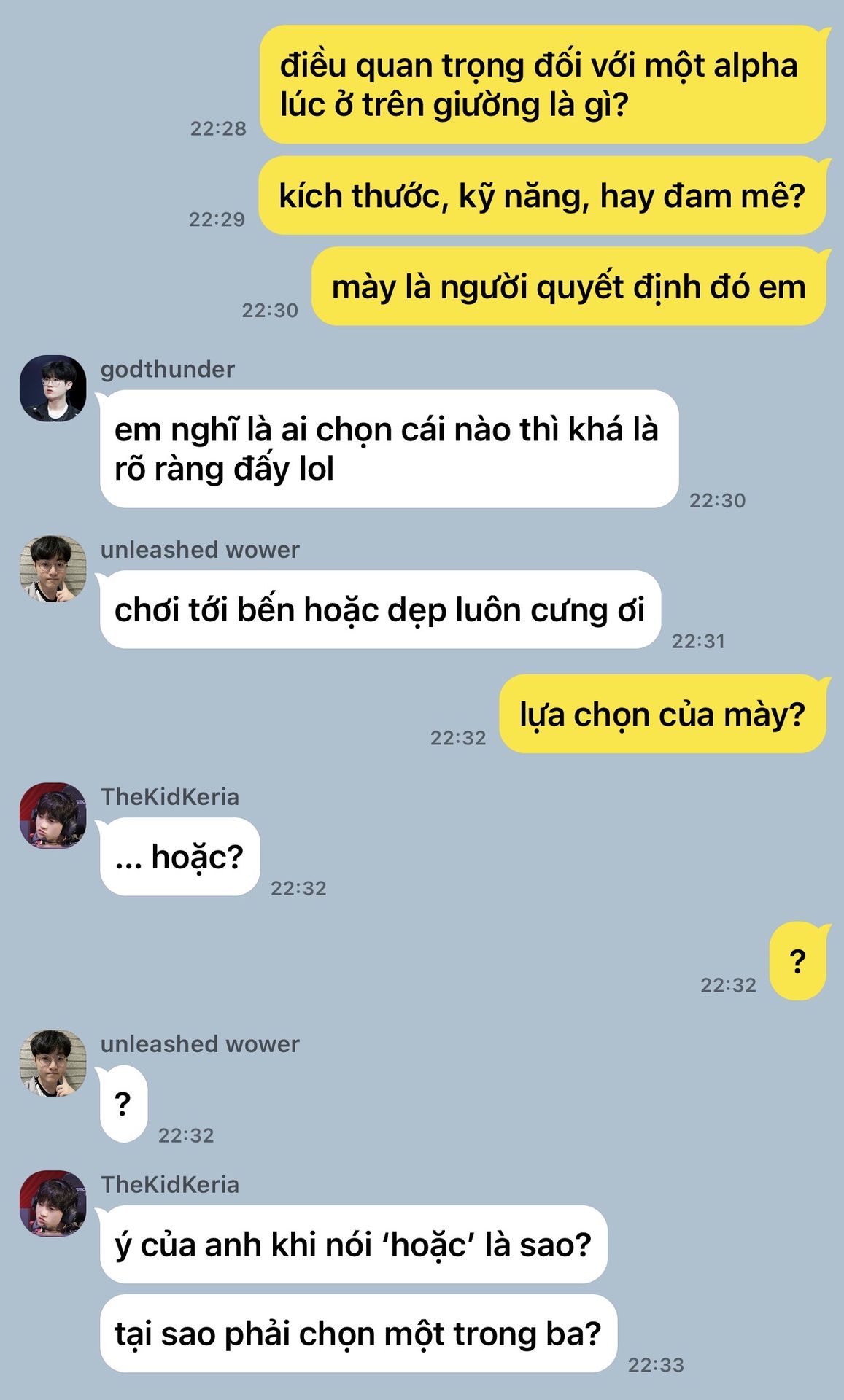
Task: Select the message 'kích thước, kỹ năng, hay đam mê?'
Action: click(542, 195)
